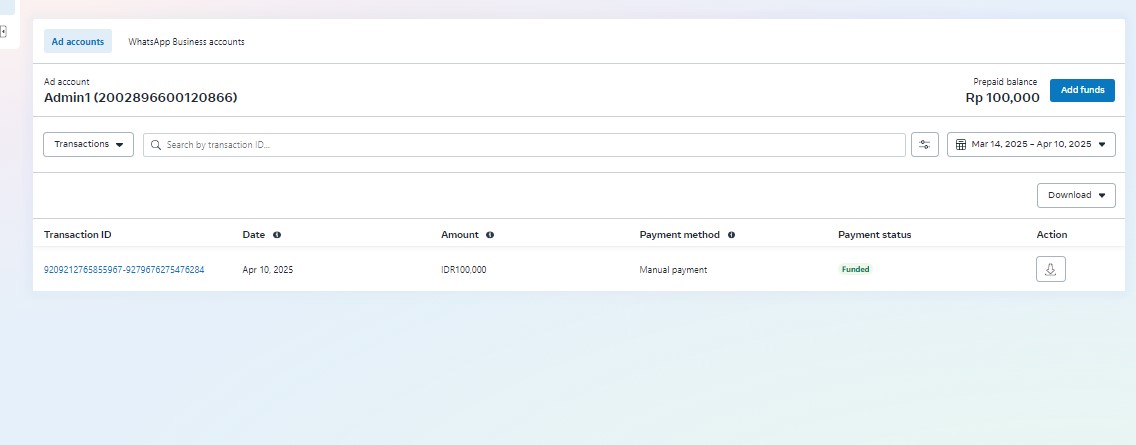Focus the Search by transaction ID field
The image size is (1136, 445).
[530, 145]
